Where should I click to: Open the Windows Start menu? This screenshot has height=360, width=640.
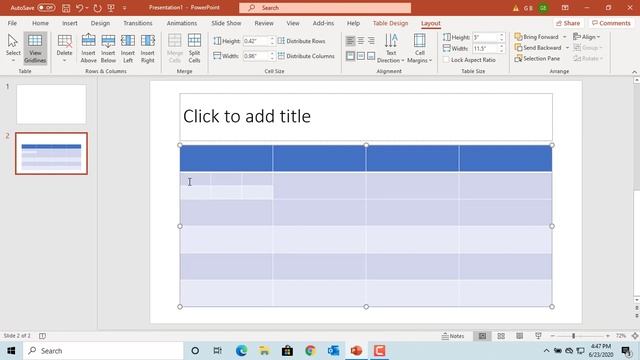[x=11, y=351]
